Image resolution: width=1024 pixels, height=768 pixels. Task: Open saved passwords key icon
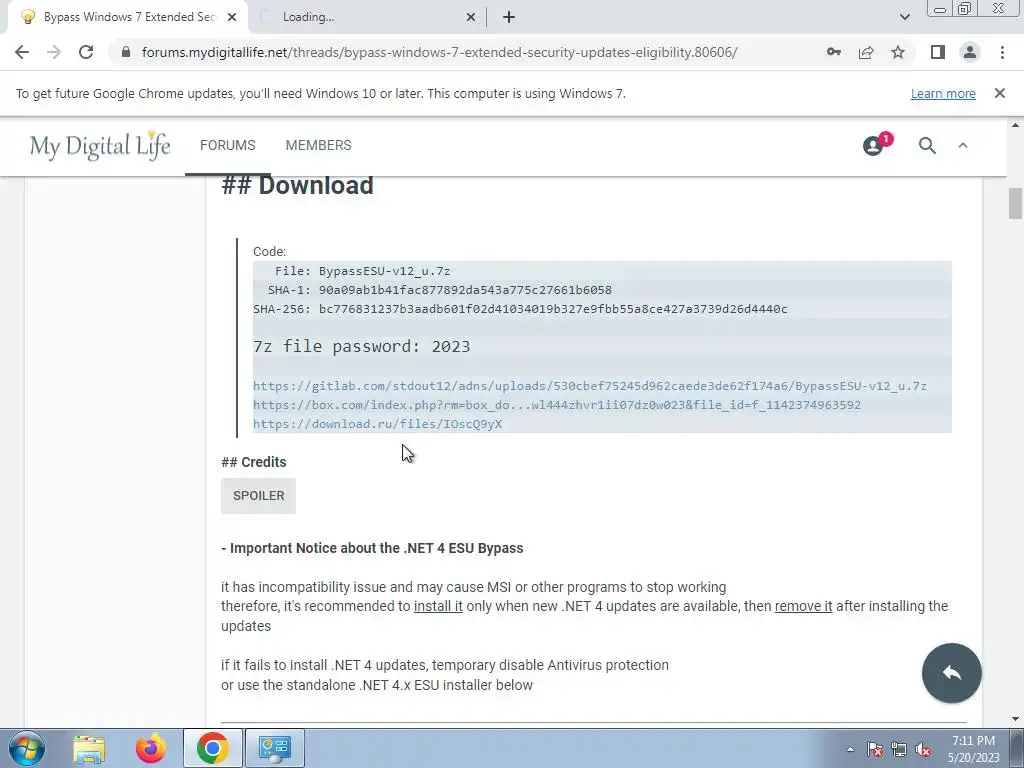833,52
